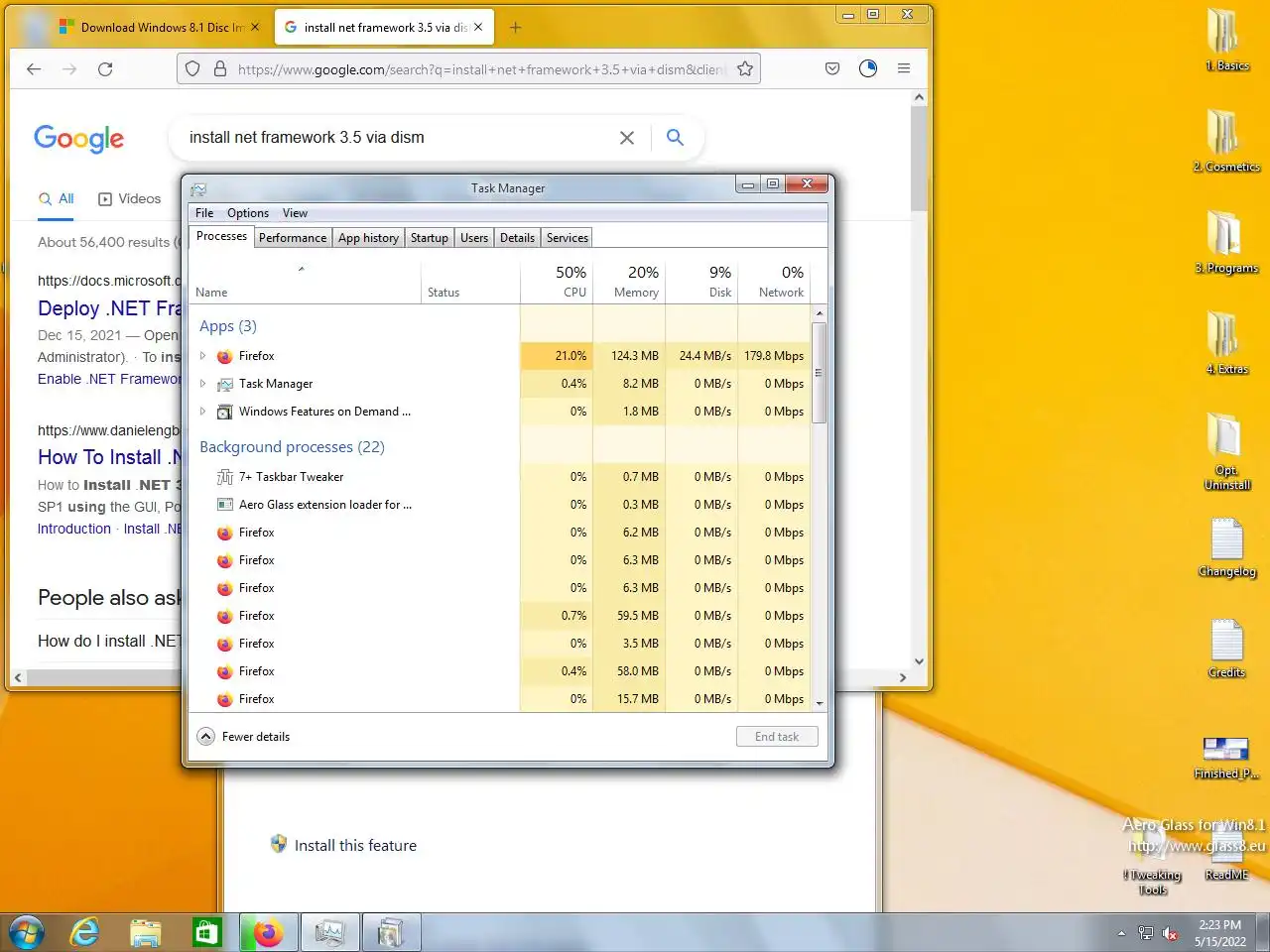
Task: Open Internet Explorer from the taskbar
Action: (85, 933)
